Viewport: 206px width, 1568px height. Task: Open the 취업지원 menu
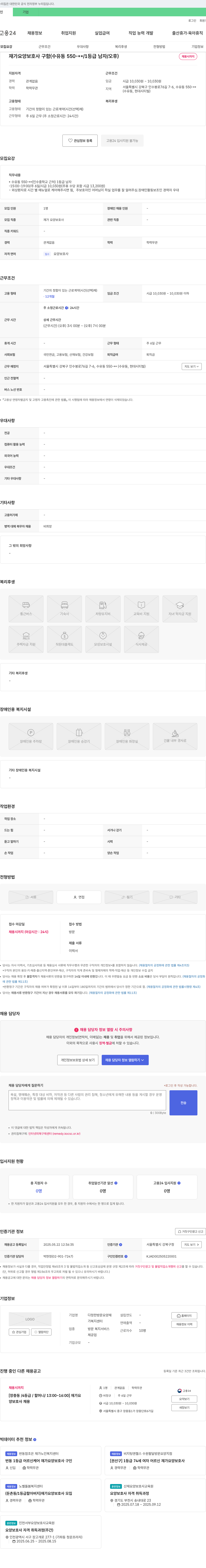69,33
